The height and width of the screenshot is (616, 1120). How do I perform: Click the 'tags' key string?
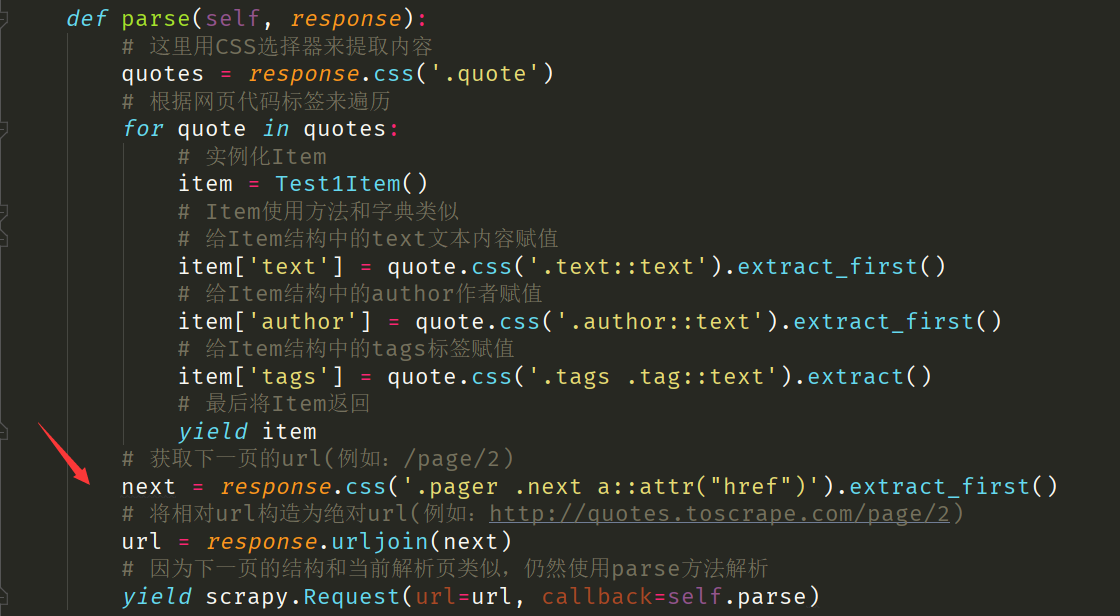289,377
